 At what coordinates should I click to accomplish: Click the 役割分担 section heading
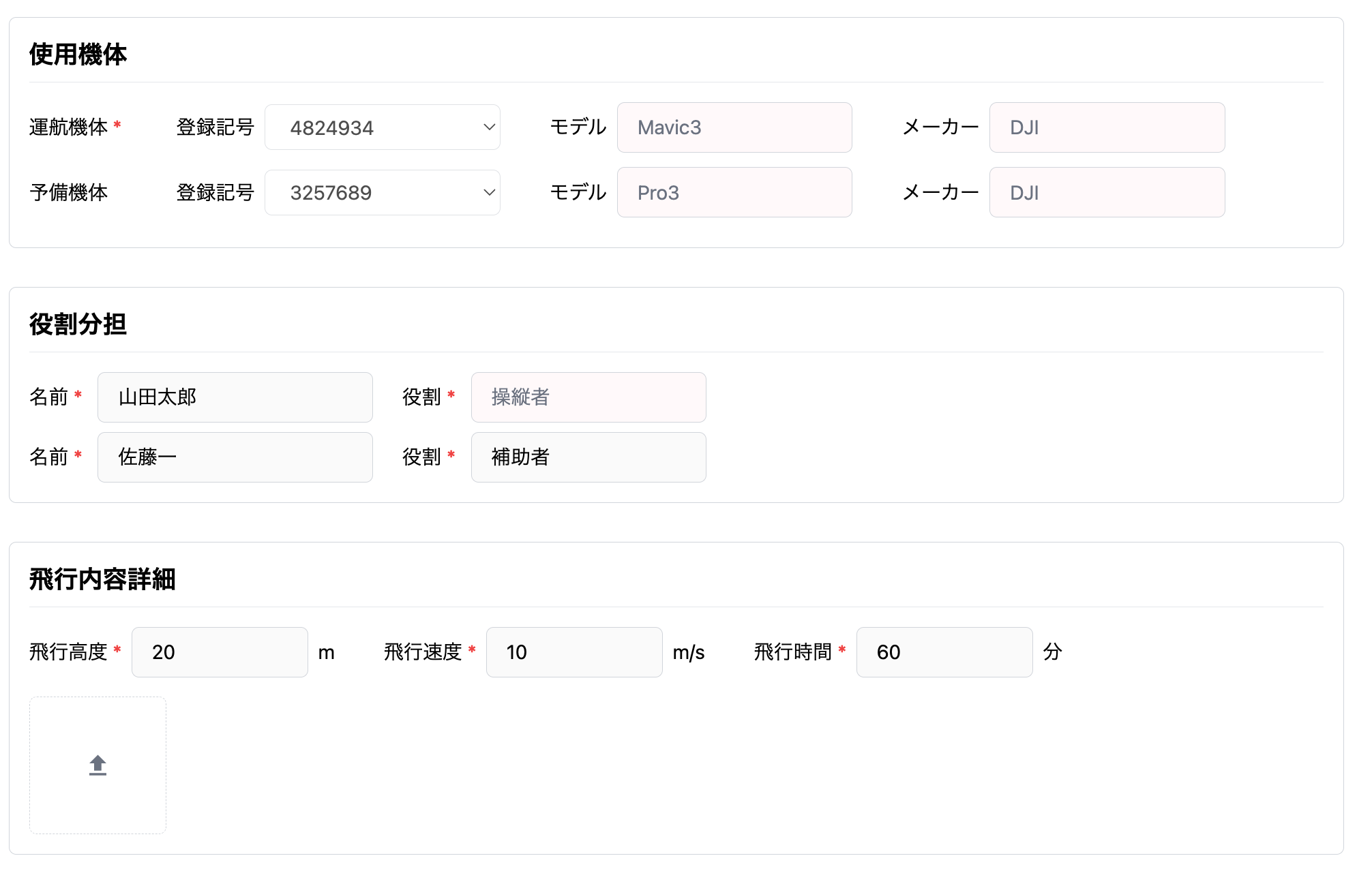78,324
